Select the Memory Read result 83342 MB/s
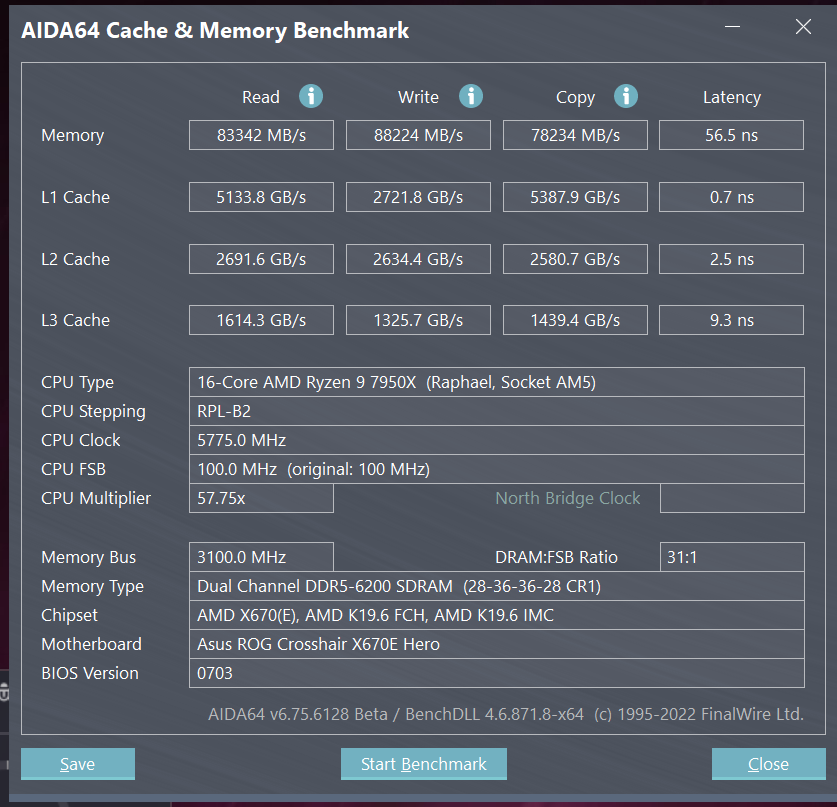This screenshot has width=837, height=807. point(262,135)
